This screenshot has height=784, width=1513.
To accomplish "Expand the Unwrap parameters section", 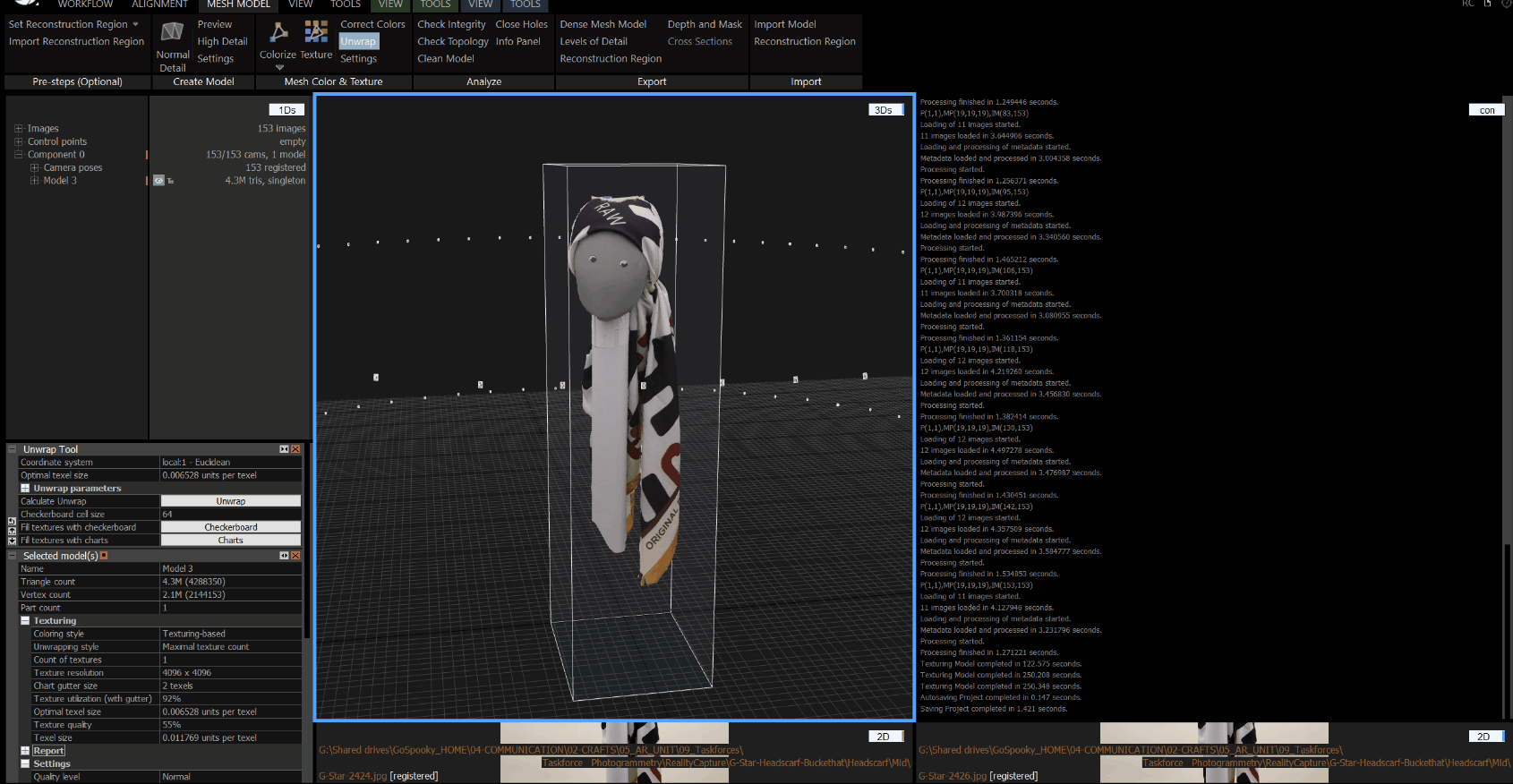I will point(25,489).
